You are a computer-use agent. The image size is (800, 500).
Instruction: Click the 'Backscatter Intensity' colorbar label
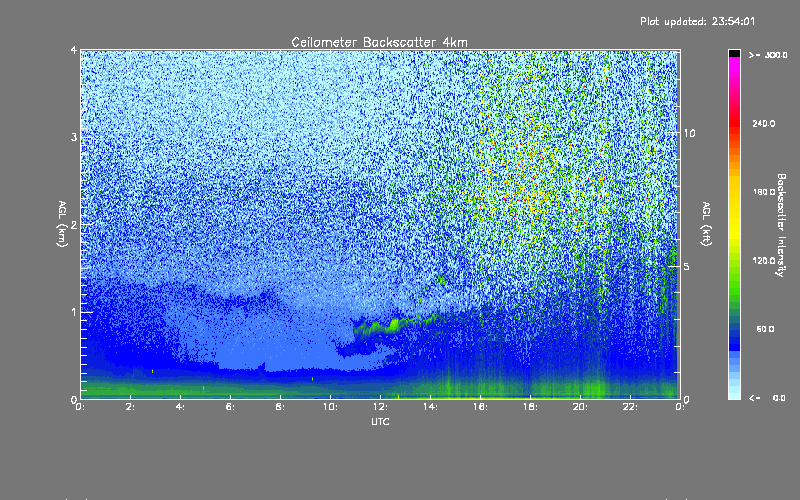(x=781, y=225)
